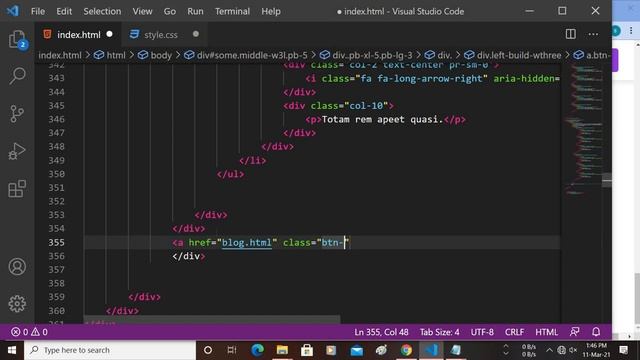Open Mail app from taskbar

click(357, 350)
